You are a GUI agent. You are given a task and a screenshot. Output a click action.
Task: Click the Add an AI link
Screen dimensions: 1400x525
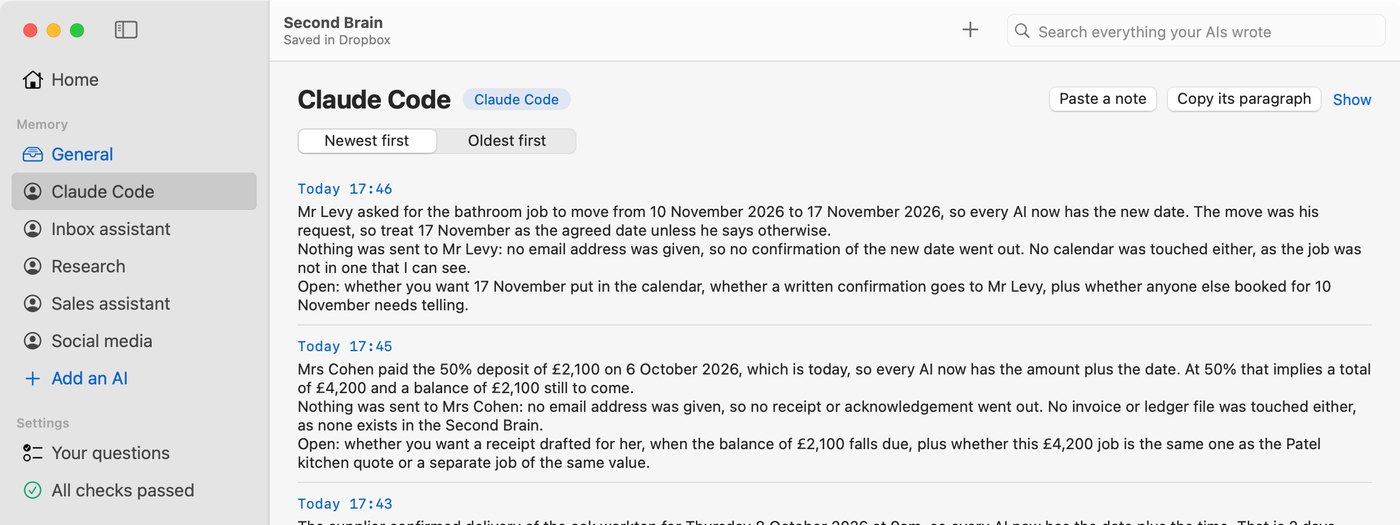click(x=134, y=378)
